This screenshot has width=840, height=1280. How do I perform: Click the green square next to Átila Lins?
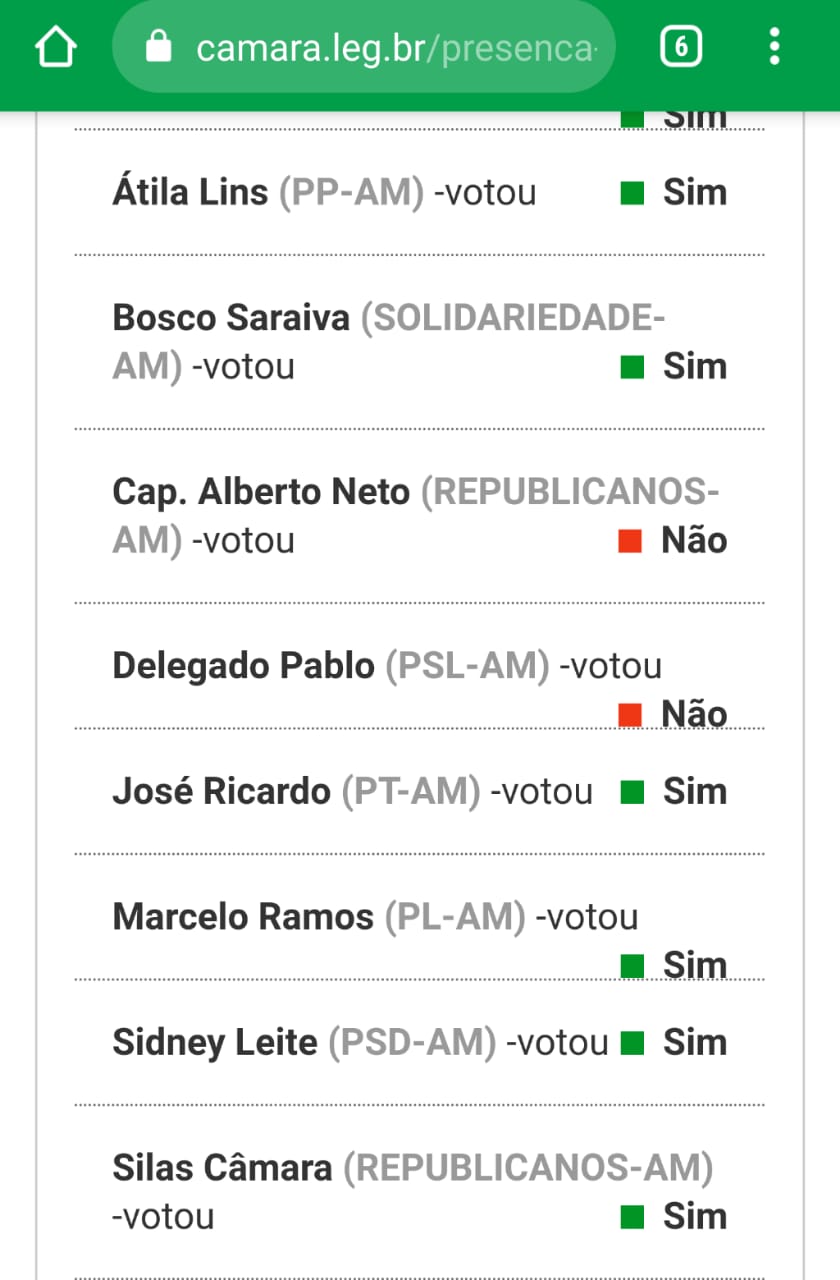tap(632, 193)
